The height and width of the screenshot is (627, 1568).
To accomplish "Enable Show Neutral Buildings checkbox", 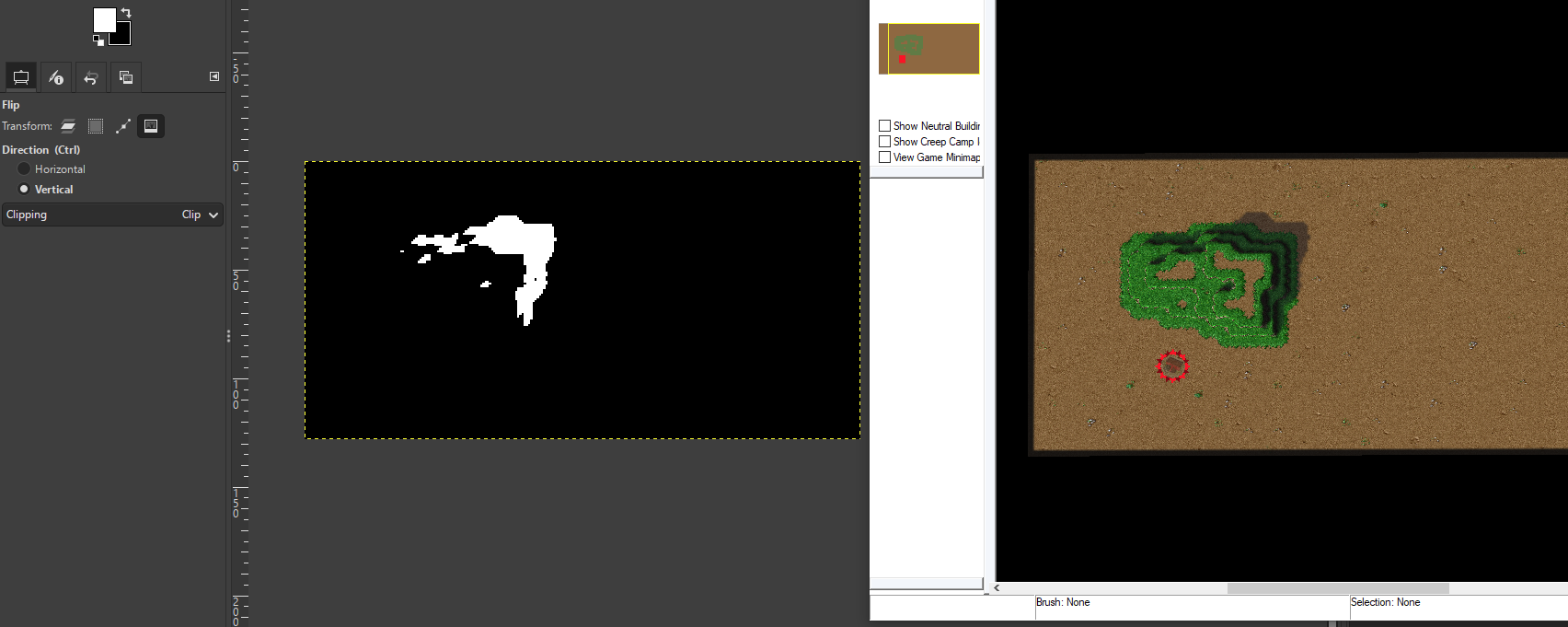I will click(x=884, y=126).
